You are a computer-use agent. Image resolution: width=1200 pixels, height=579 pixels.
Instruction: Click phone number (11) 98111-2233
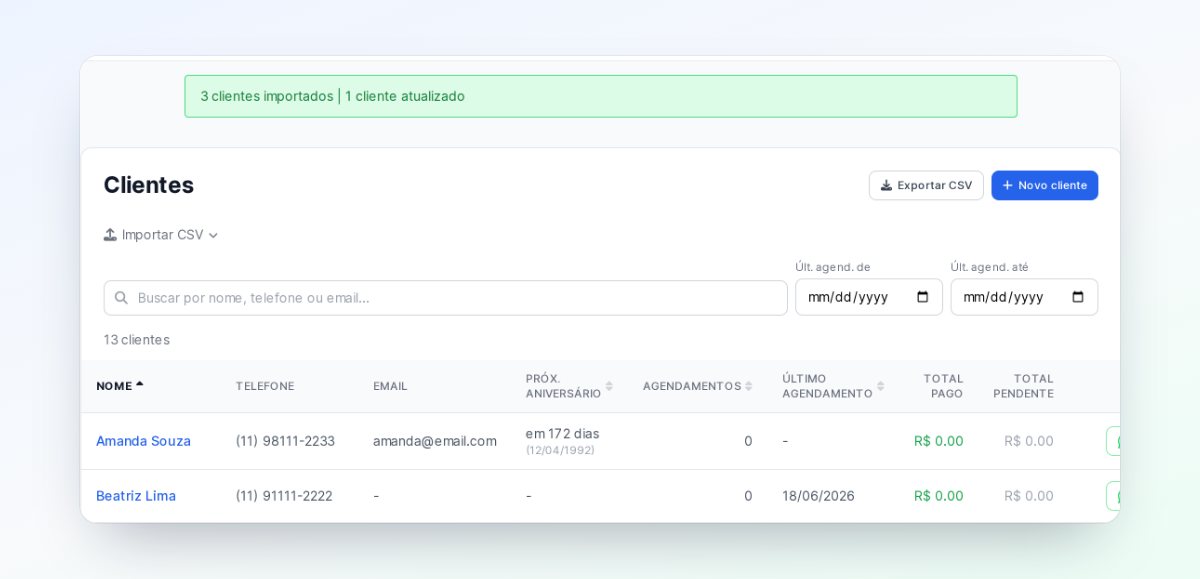click(285, 441)
